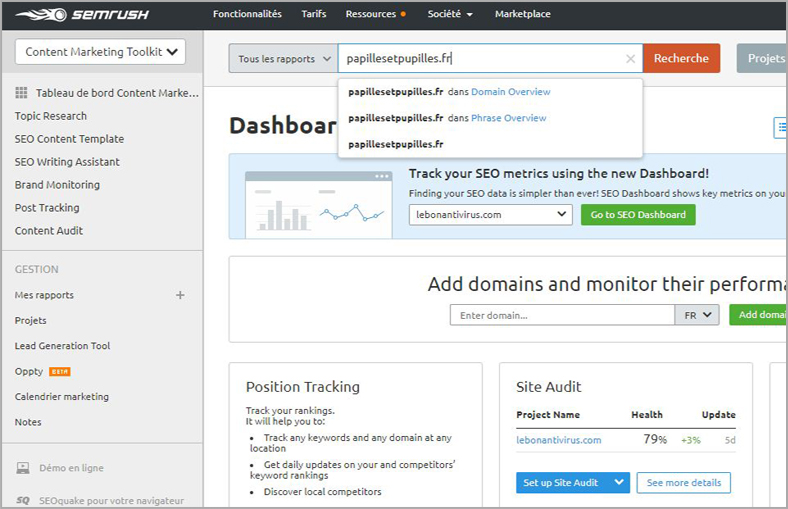
Task: Click the Site Audit heading
Action: [x=549, y=387]
